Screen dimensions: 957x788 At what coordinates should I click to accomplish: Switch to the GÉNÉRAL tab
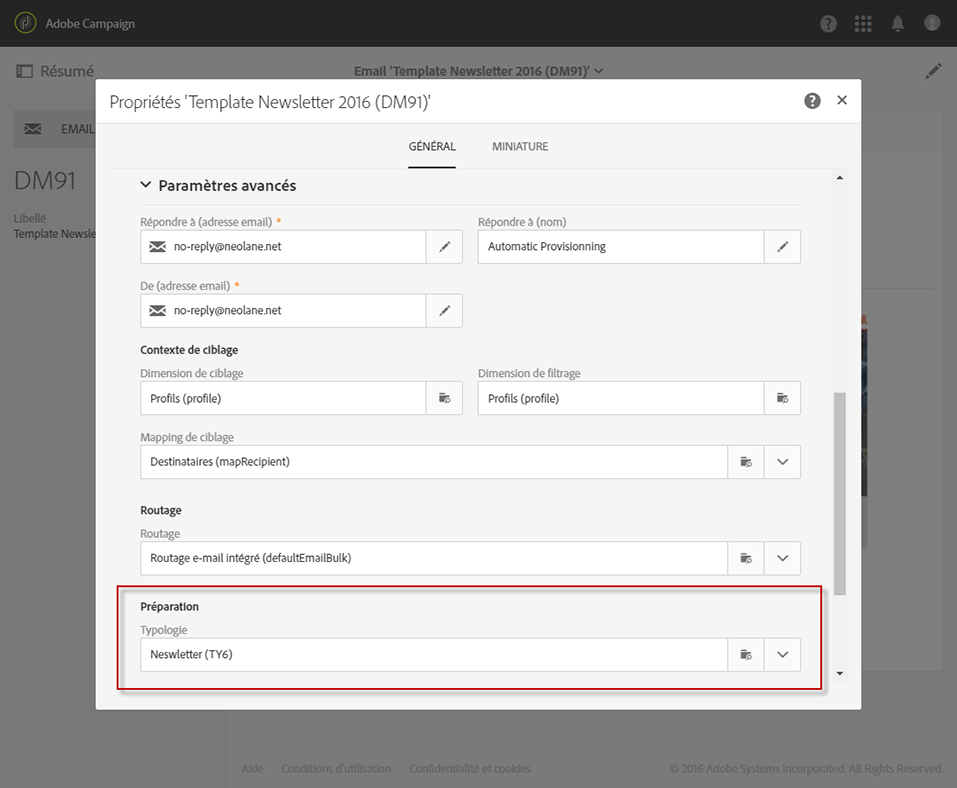click(x=432, y=146)
